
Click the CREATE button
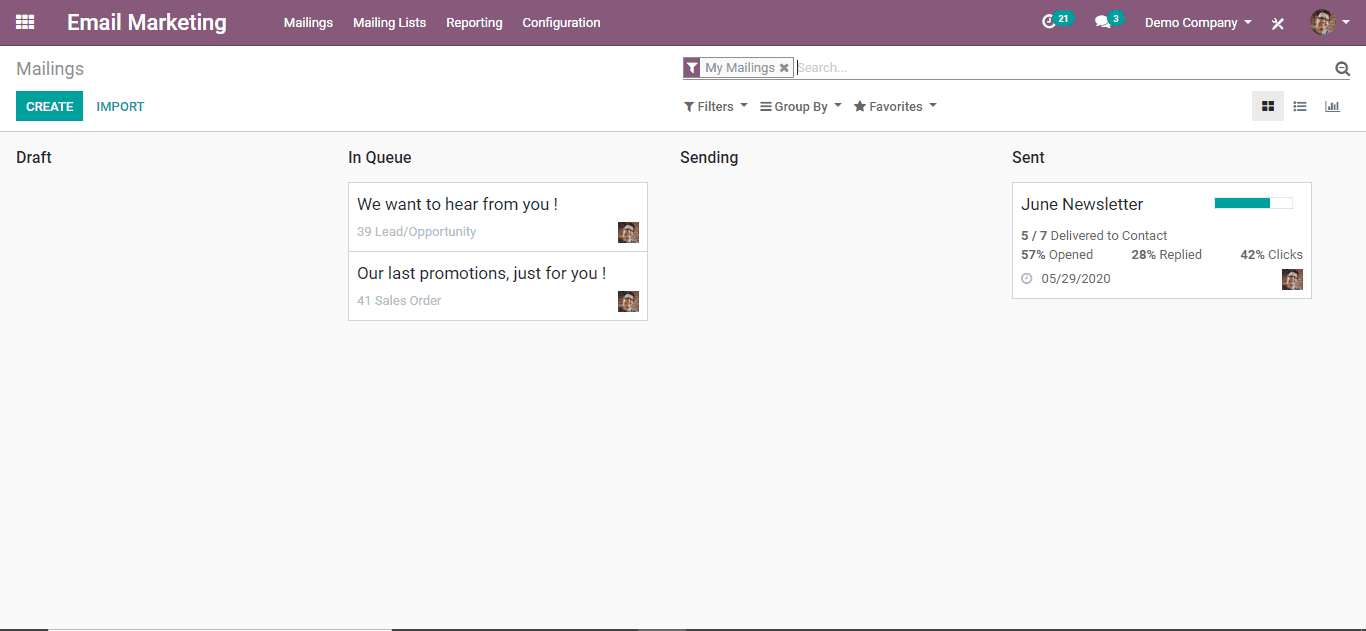click(49, 106)
